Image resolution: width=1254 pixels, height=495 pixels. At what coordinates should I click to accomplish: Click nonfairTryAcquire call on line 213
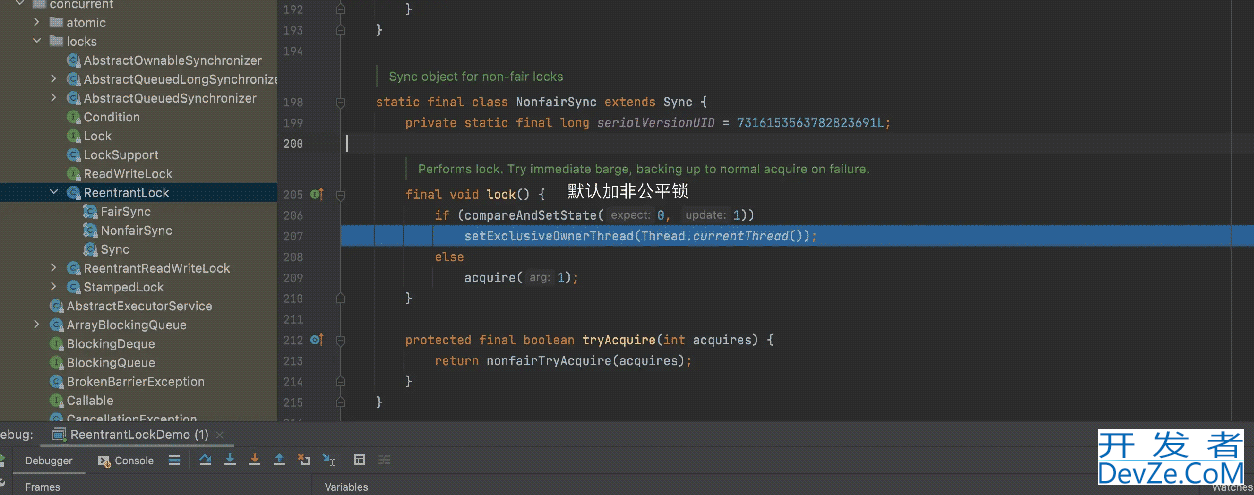(x=548, y=360)
